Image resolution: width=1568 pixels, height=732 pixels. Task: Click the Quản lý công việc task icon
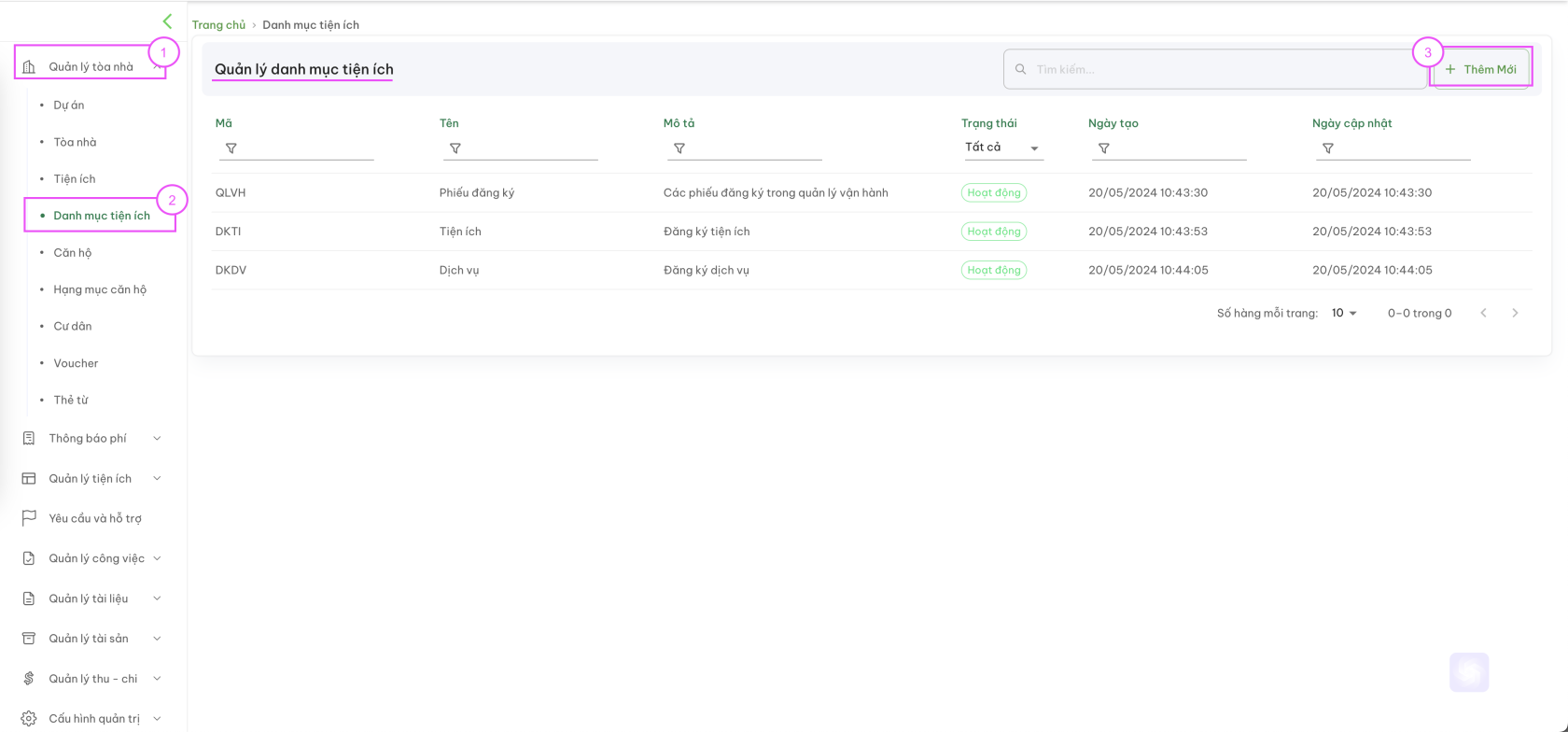pyautogui.click(x=29, y=558)
